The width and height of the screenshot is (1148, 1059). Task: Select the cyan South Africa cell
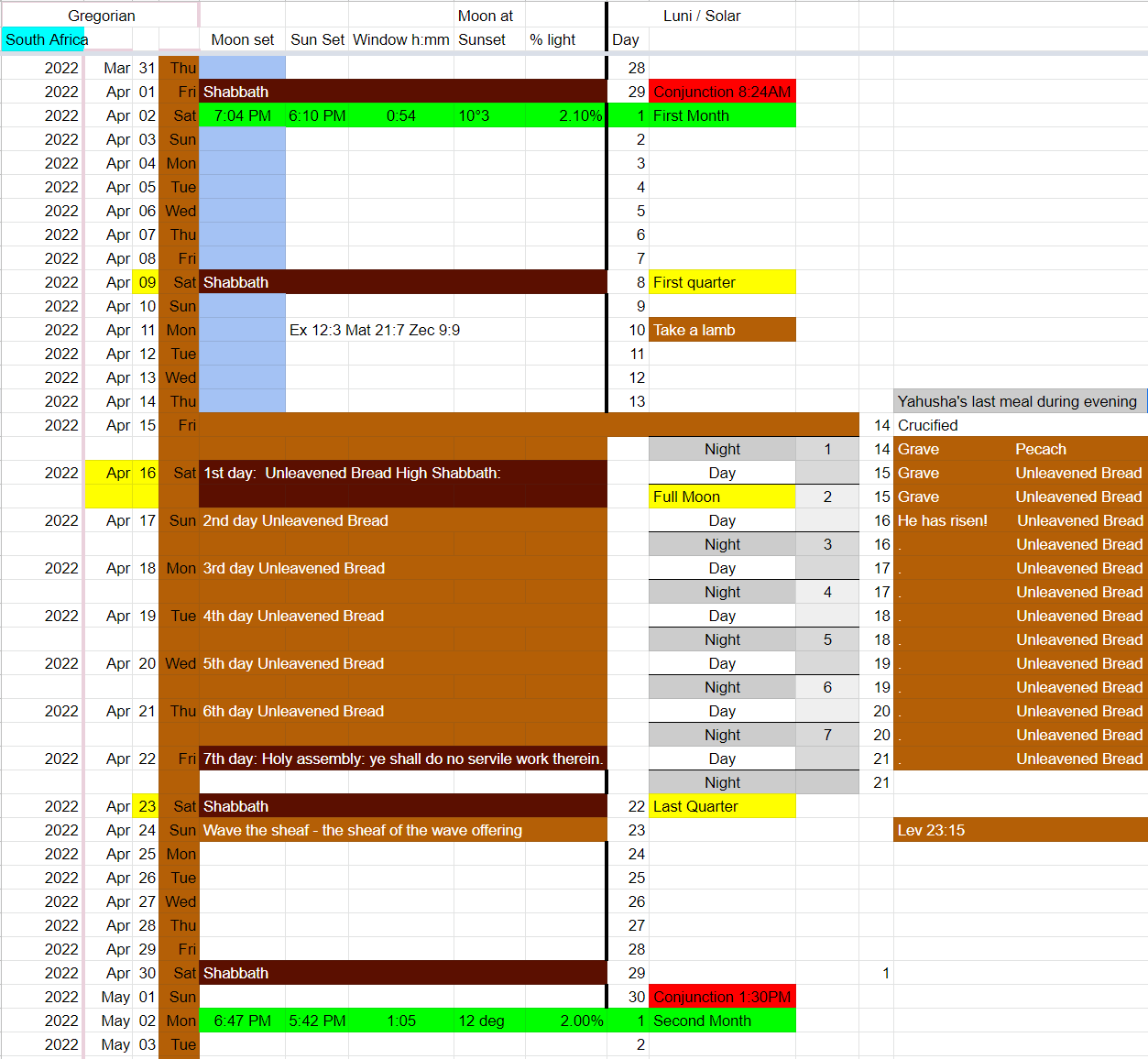[44, 39]
